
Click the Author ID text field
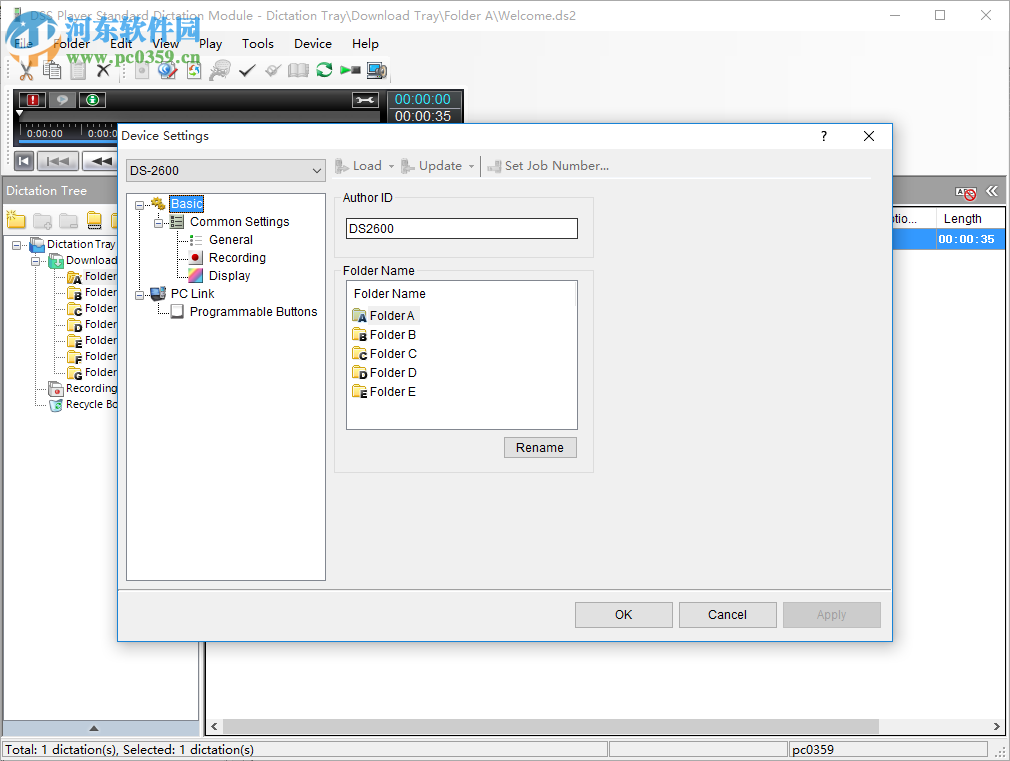[462, 229]
